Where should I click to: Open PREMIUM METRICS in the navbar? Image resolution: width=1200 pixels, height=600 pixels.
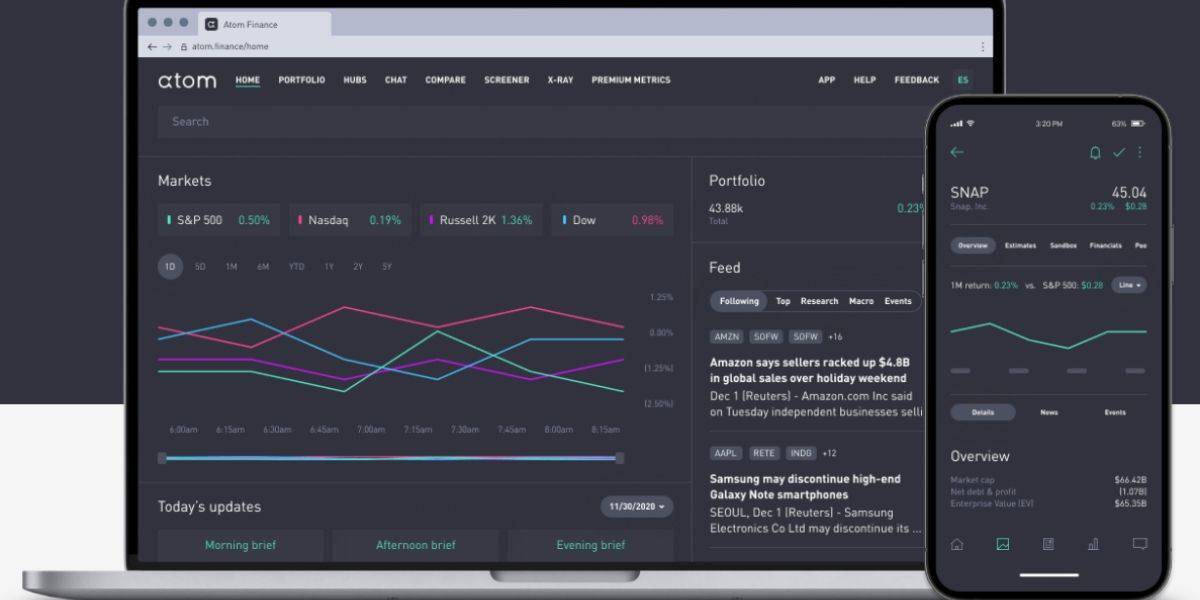click(x=631, y=80)
